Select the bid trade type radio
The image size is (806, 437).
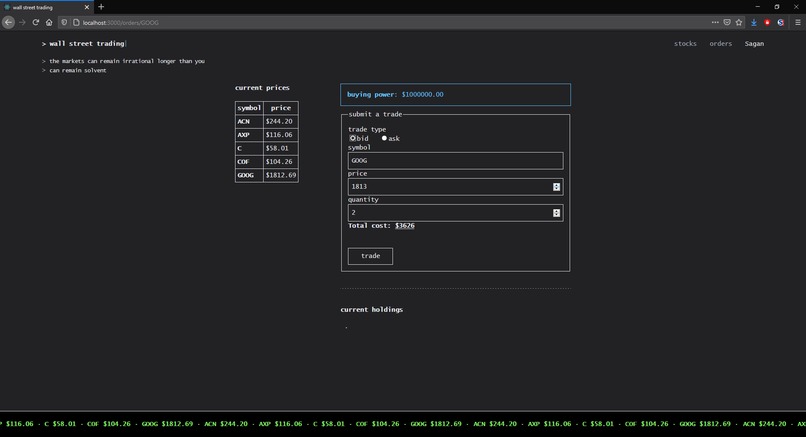point(353,138)
